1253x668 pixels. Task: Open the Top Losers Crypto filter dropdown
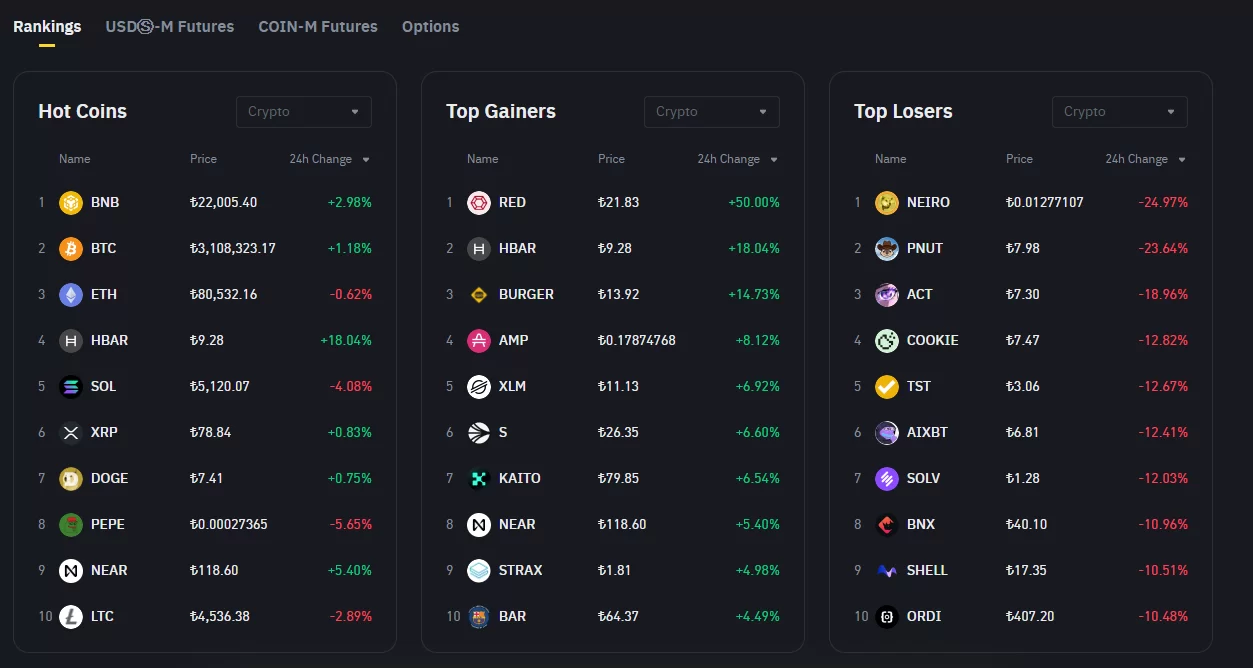1120,112
